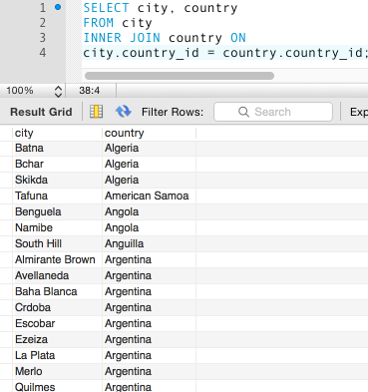The height and width of the screenshot is (392, 368).
Task: Click the ON keyword on line 3
Action: (238, 38)
